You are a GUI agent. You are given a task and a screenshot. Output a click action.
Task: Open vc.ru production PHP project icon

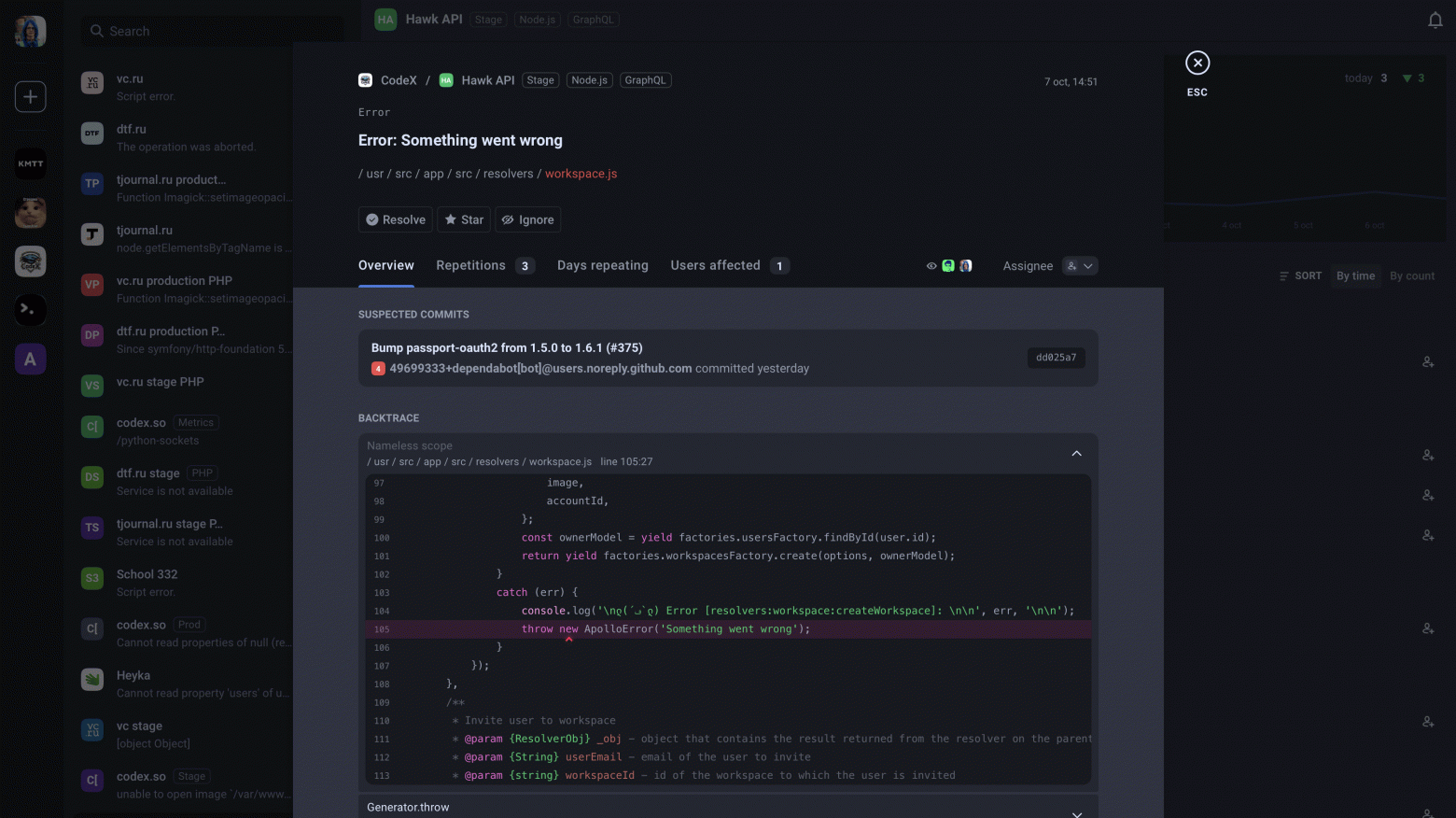[x=92, y=285]
